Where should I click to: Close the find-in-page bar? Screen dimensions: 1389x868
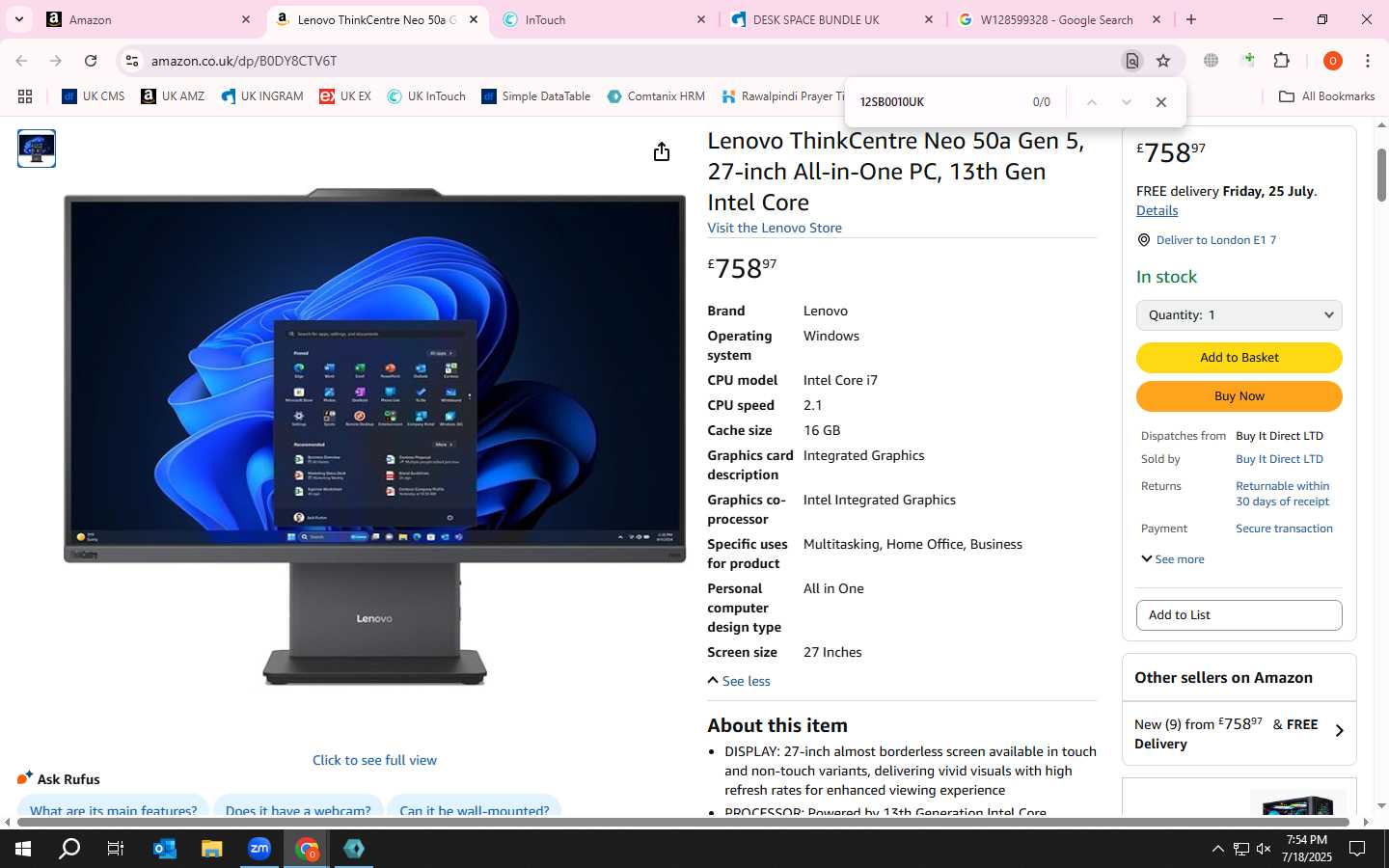(1161, 102)
